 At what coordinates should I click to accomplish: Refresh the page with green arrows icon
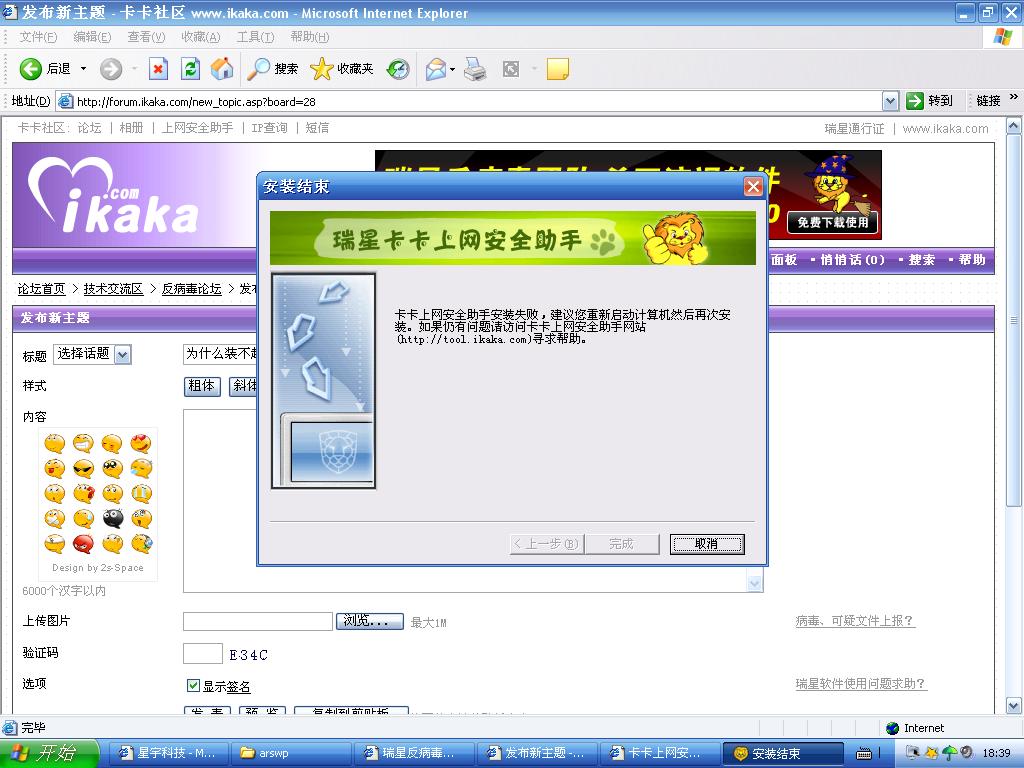[190, 69]
